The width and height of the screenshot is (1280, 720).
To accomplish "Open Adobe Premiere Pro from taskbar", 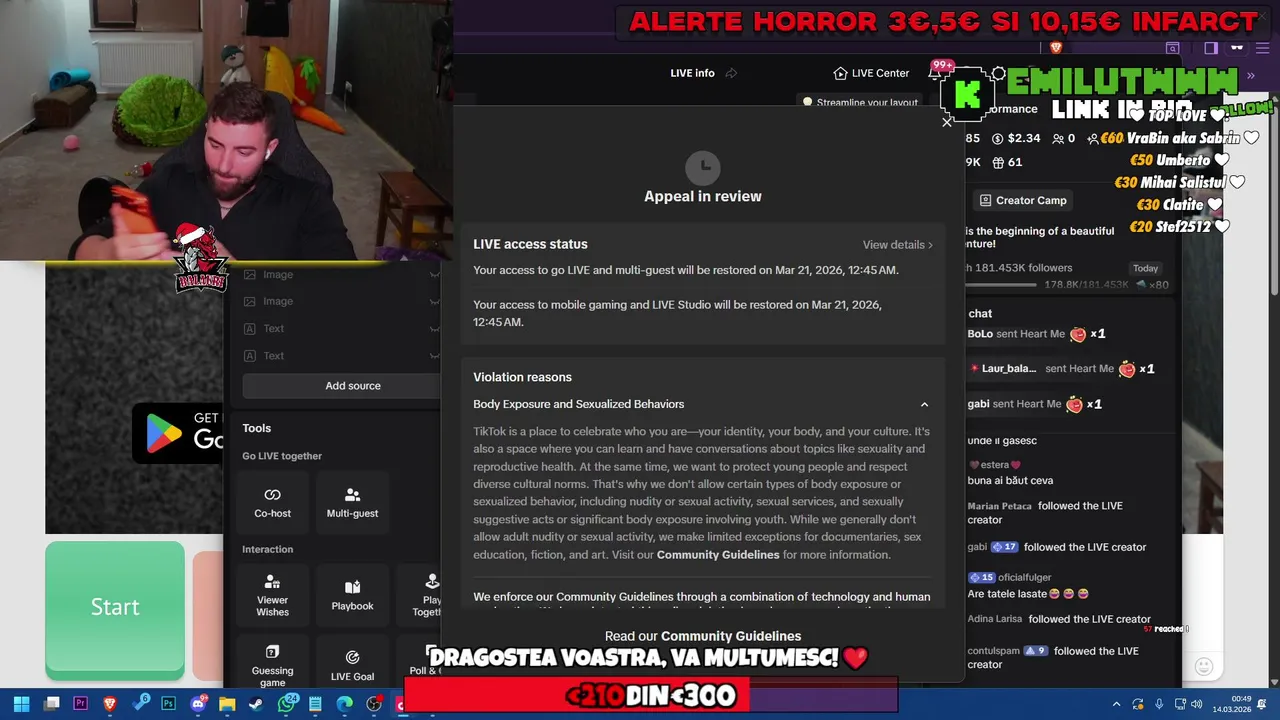I will (81, 704).
